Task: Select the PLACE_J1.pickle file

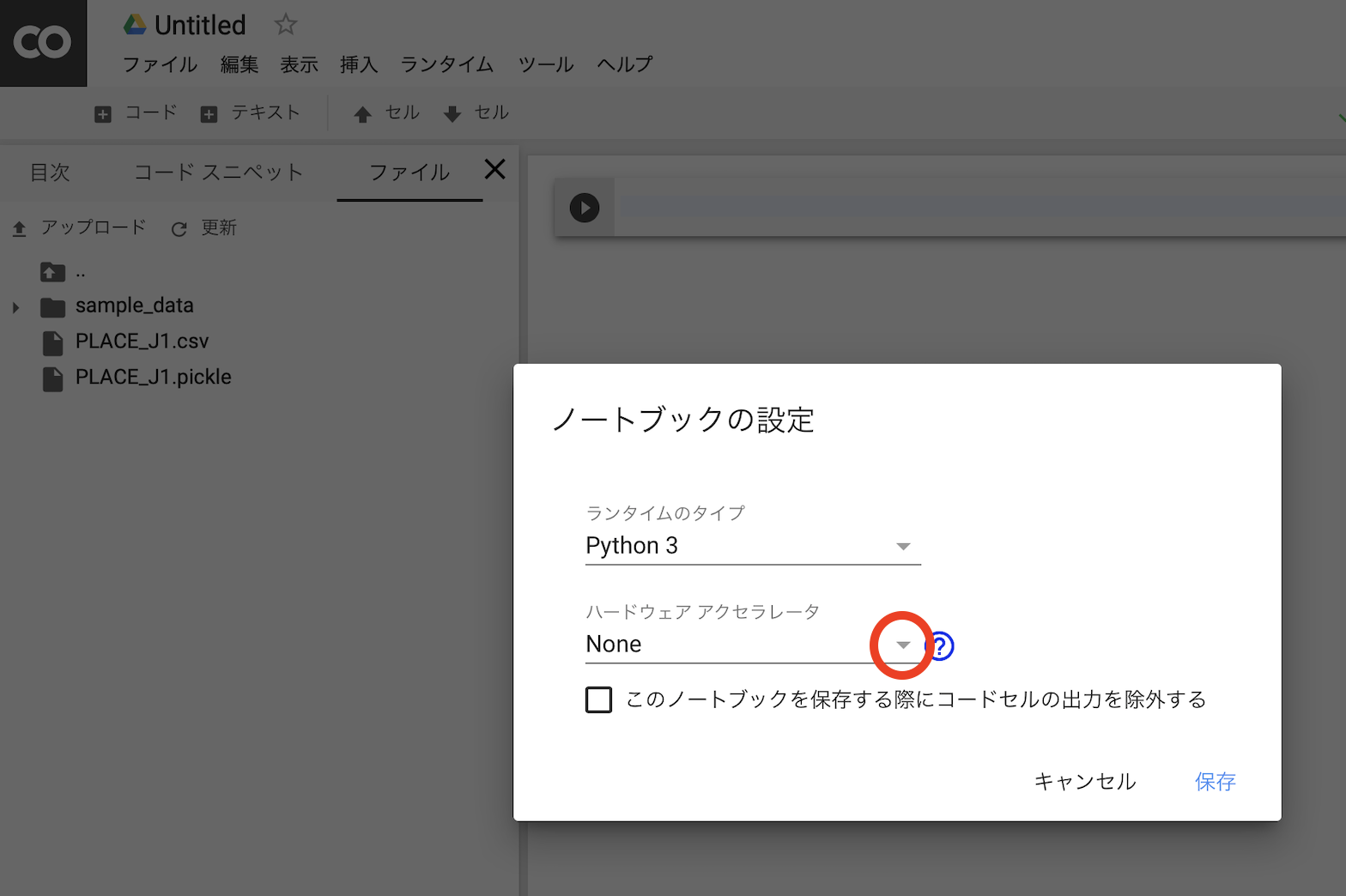Action: (x=154, y=378)
